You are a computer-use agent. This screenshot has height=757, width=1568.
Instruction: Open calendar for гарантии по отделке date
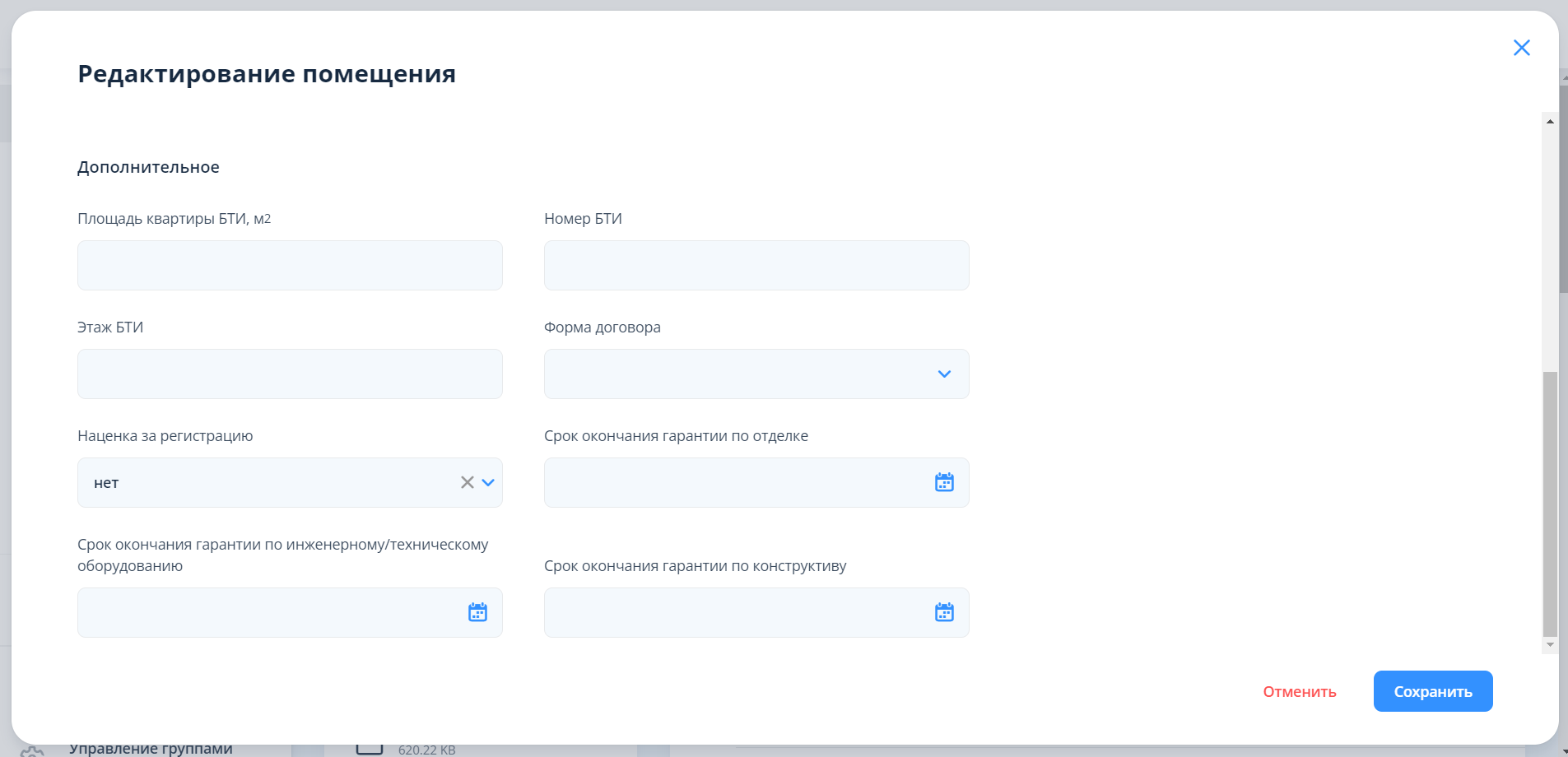pos(944,482)
